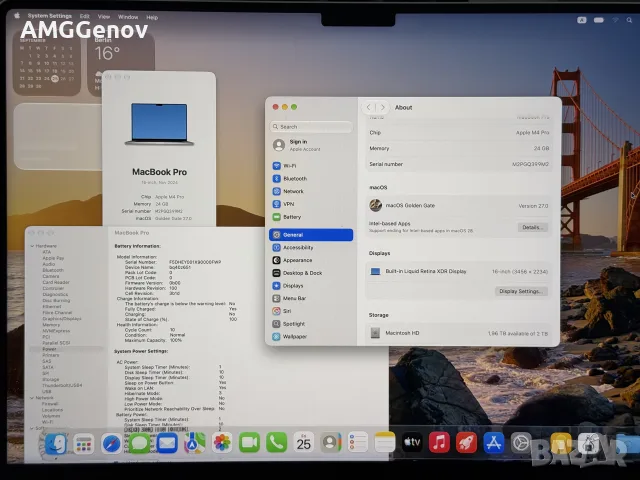This screenshot has height=480, width=640.
Task: Select Firewall under Network in System Information
Action: (50, 404)
